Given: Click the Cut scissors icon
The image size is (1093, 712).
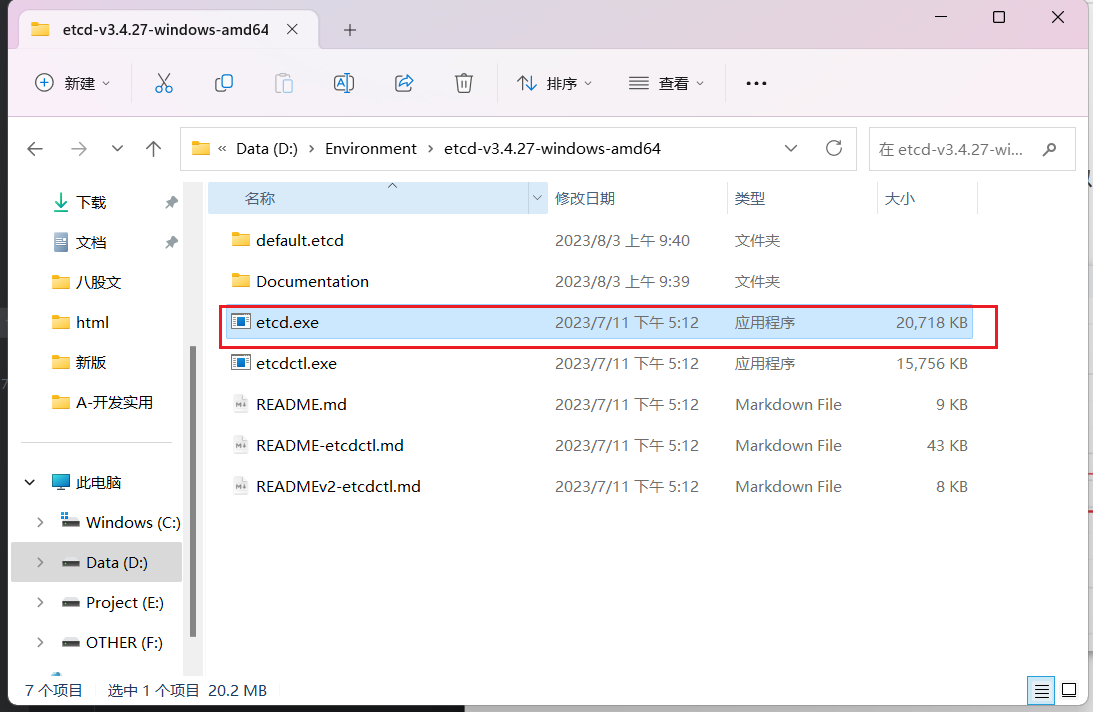Looking at the screenshot, I should [x=164, y=84].
